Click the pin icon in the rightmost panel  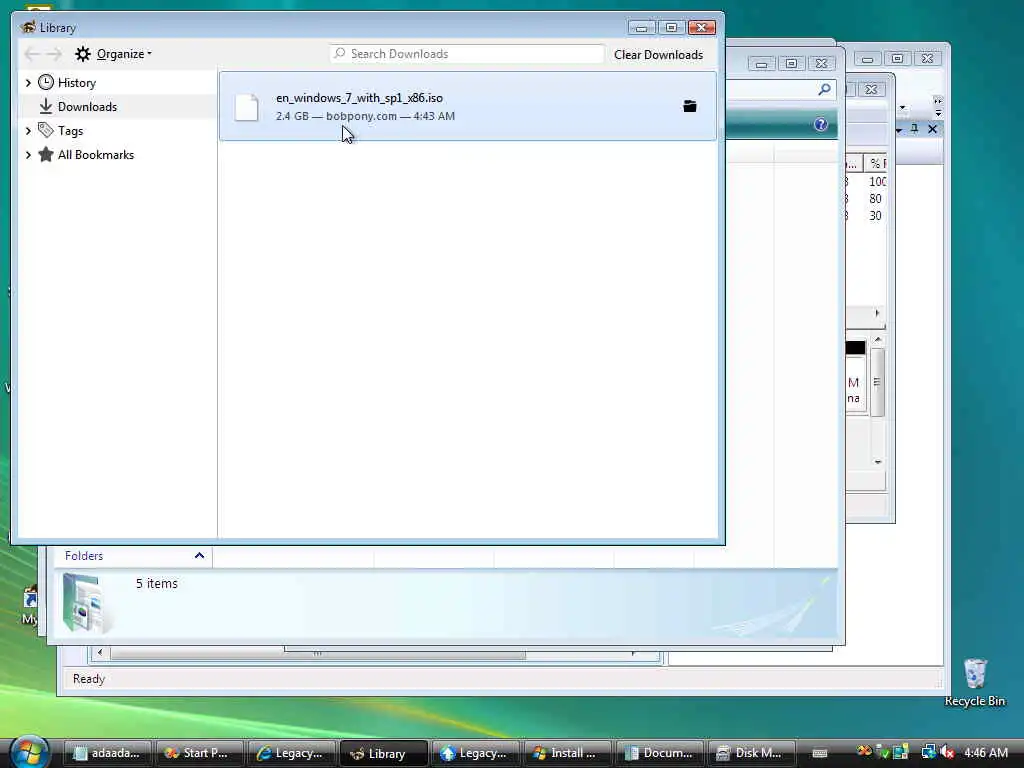(914, 129)
